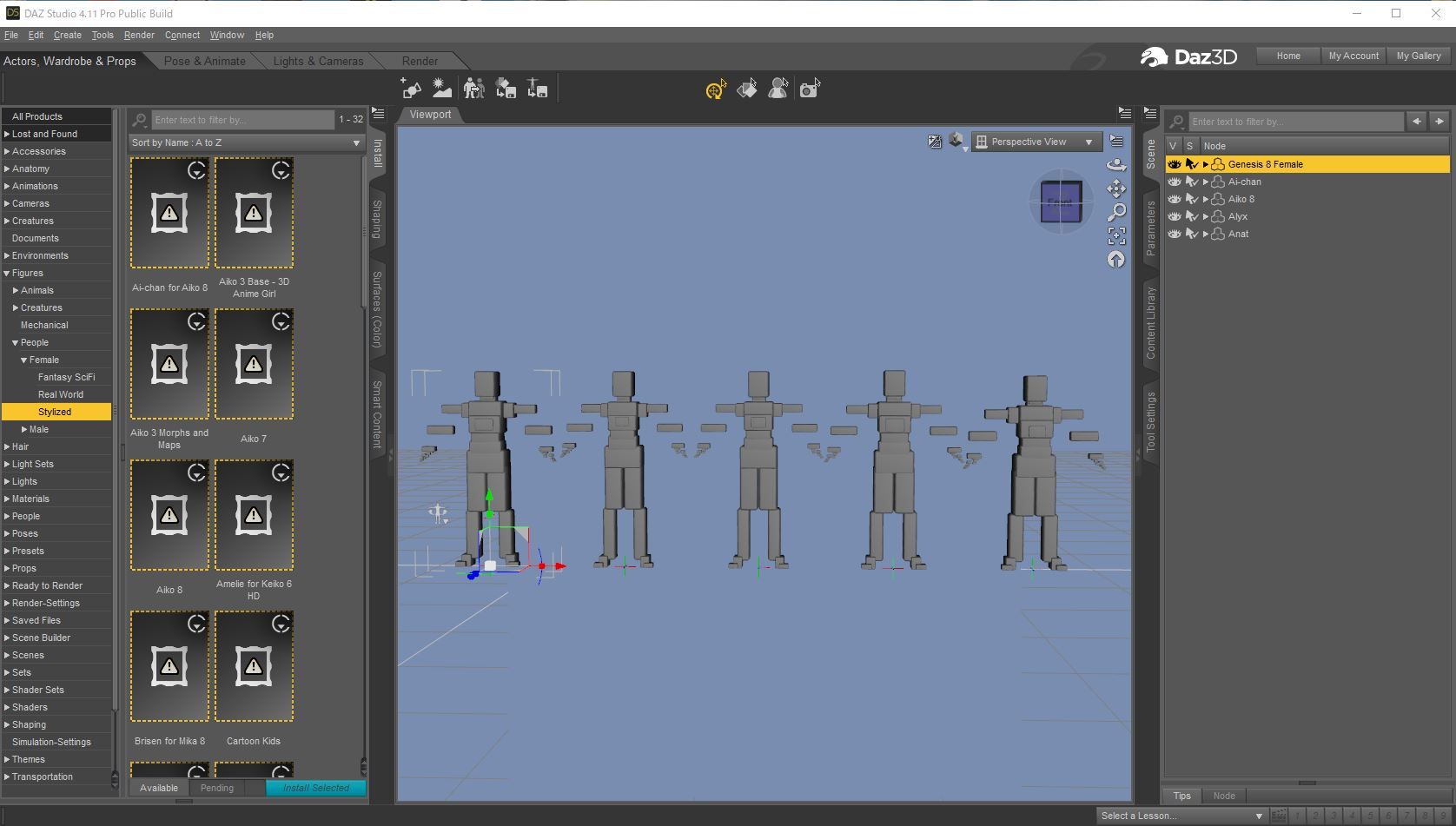Viewport: 1456px width, 826px height.
Task: Click the Scene pane horizontal splitter handle
Action: (1307, 783)
